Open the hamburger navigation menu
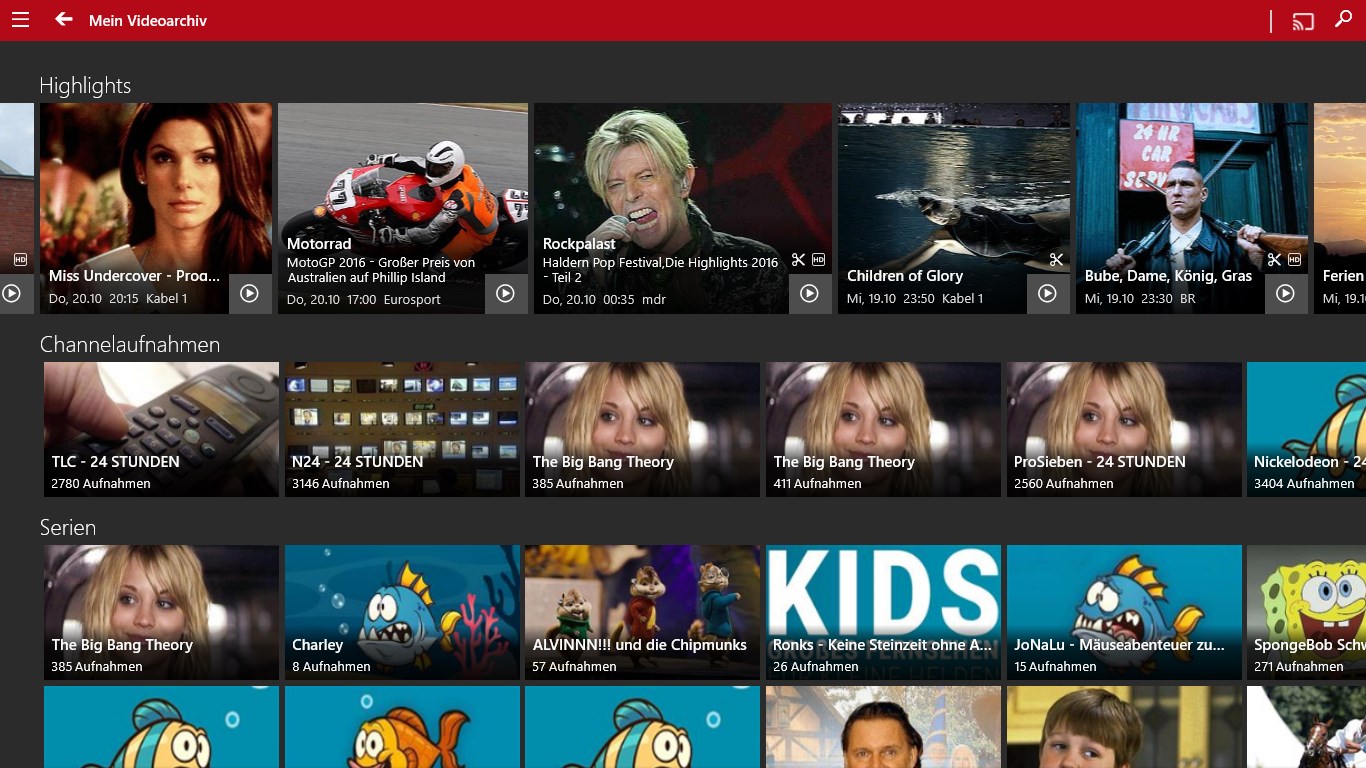Screen dimensions: 1366x768 [x=20, y=19]
